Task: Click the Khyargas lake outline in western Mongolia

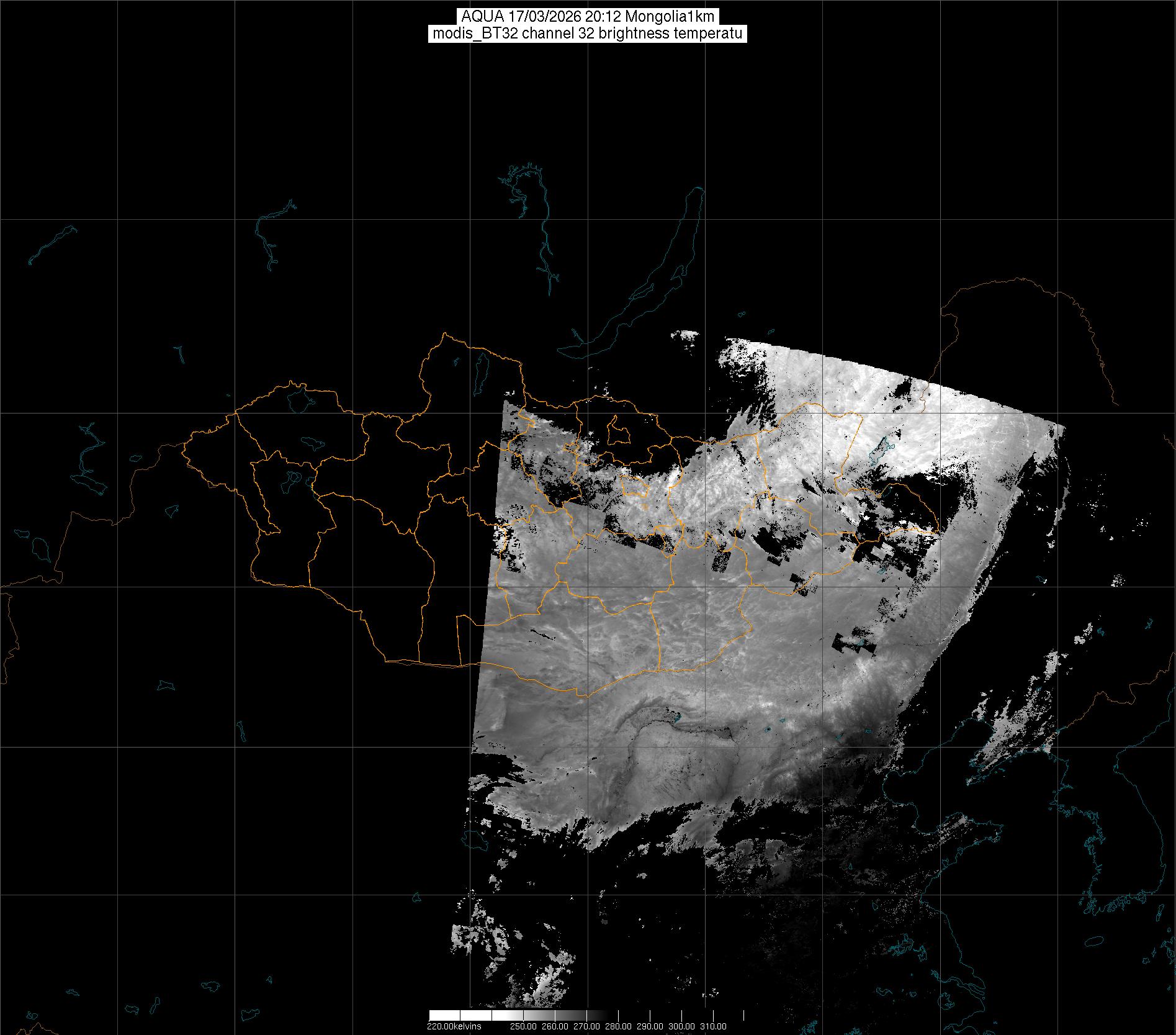Action: [311, 443]
